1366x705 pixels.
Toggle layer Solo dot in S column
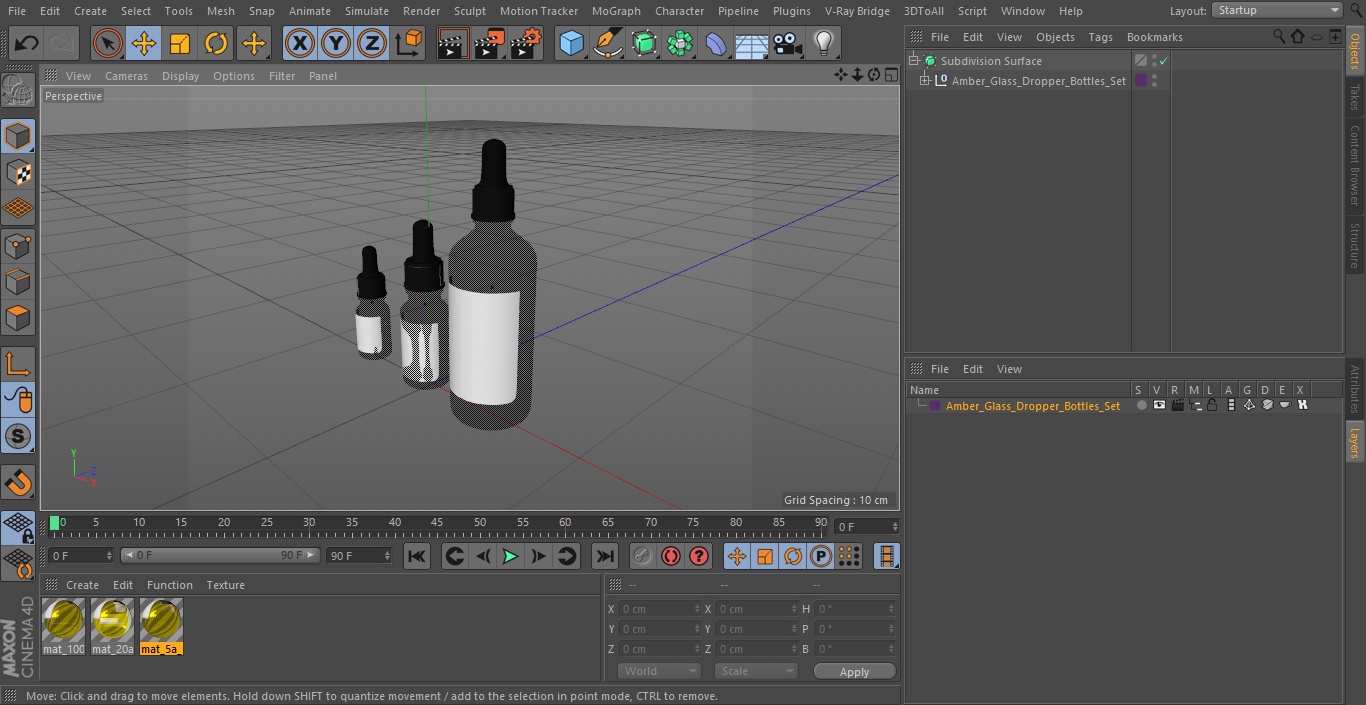click(1141, 405)
